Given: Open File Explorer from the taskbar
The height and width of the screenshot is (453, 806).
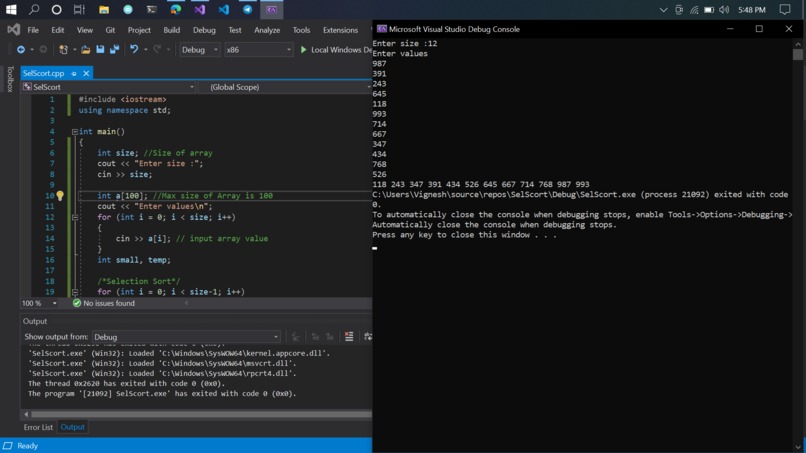Looking at the screenshot, I should point(104,9).
